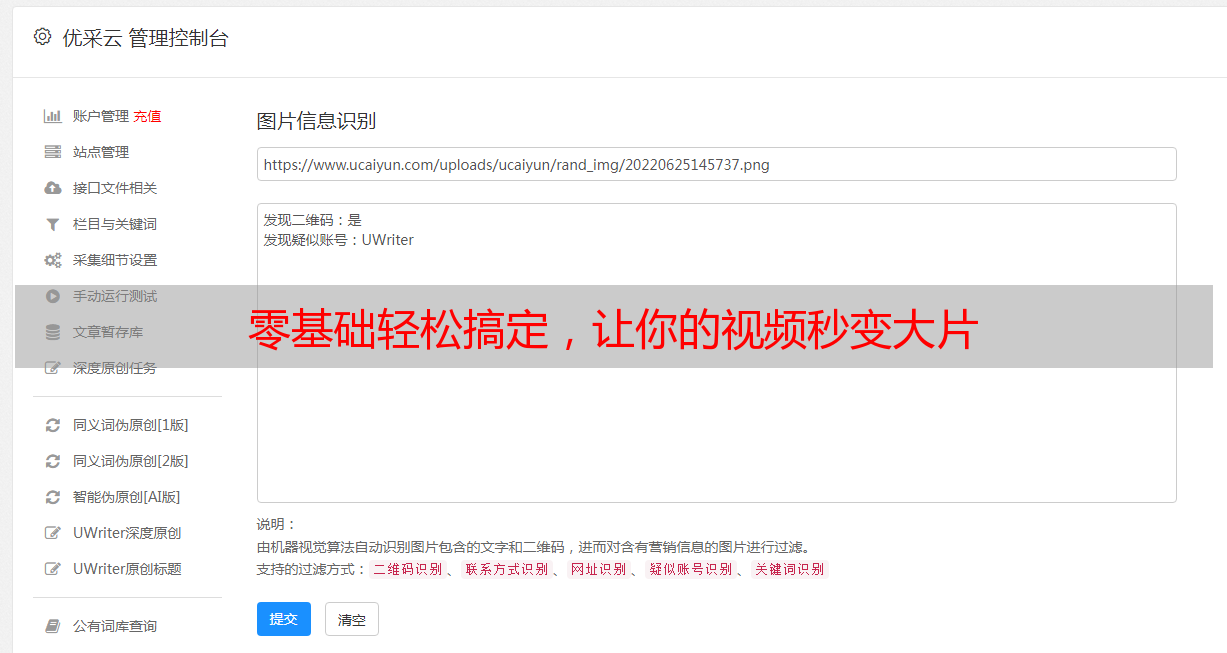
Task: Select 栏目与关键词 menu item
Action: (x=115, y=224)
